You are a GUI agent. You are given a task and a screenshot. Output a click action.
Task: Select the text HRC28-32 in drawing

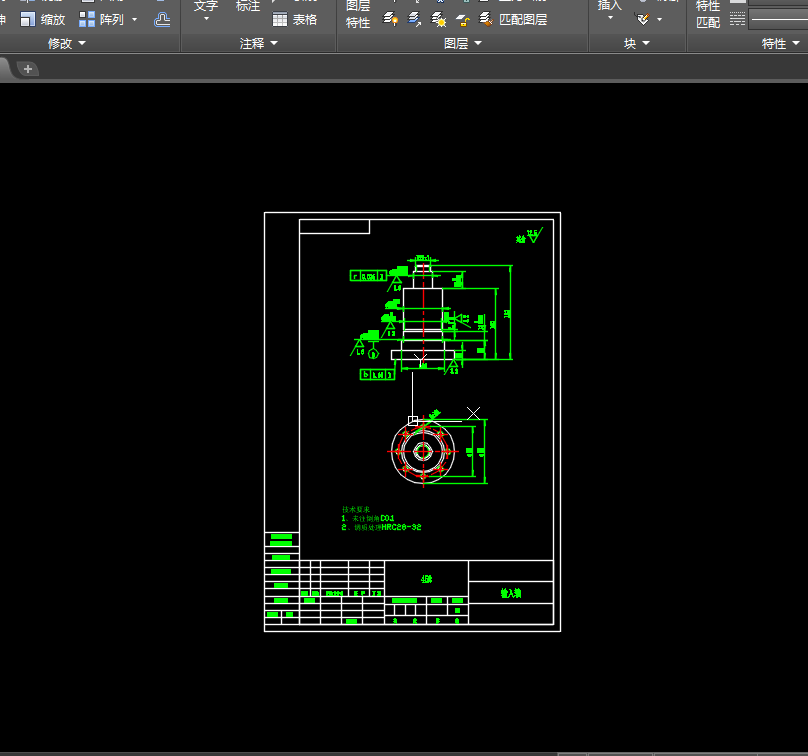(x=401, y=527)
